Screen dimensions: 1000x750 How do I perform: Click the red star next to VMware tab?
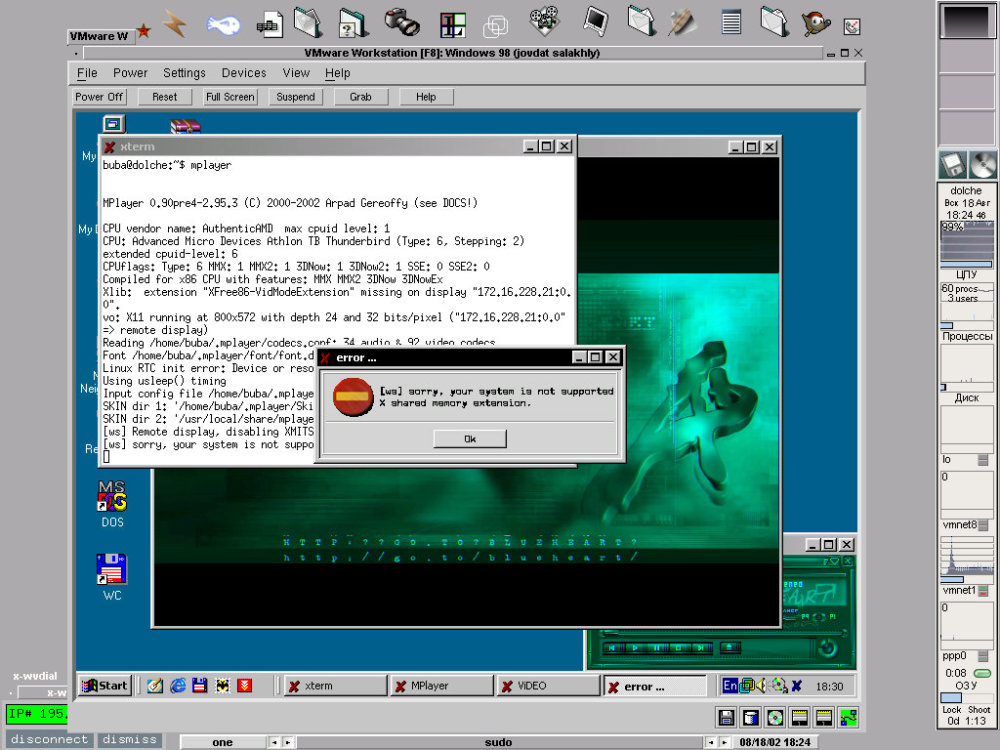tap(144, 30)
